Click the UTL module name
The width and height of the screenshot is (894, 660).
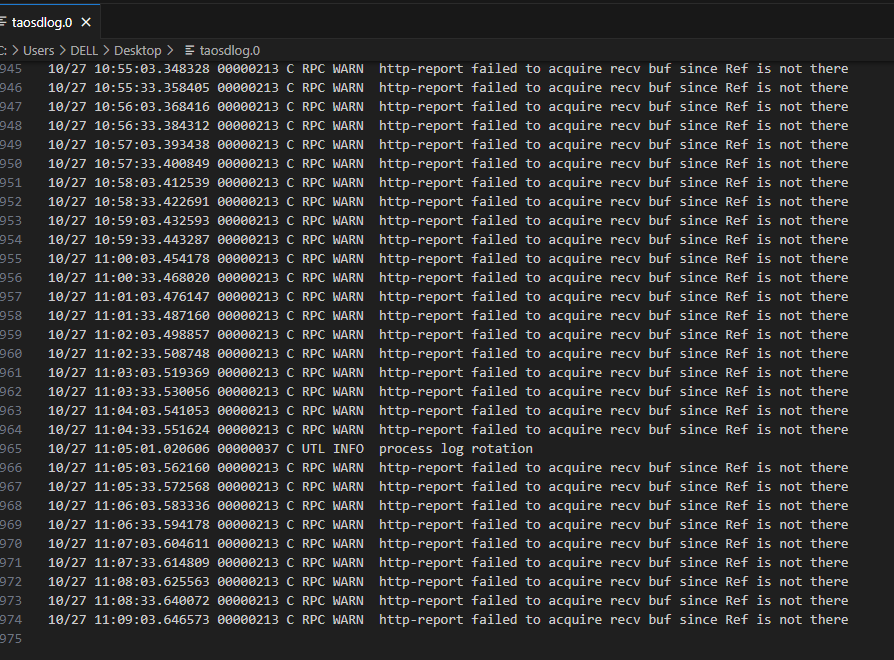(x=313, y=449)
